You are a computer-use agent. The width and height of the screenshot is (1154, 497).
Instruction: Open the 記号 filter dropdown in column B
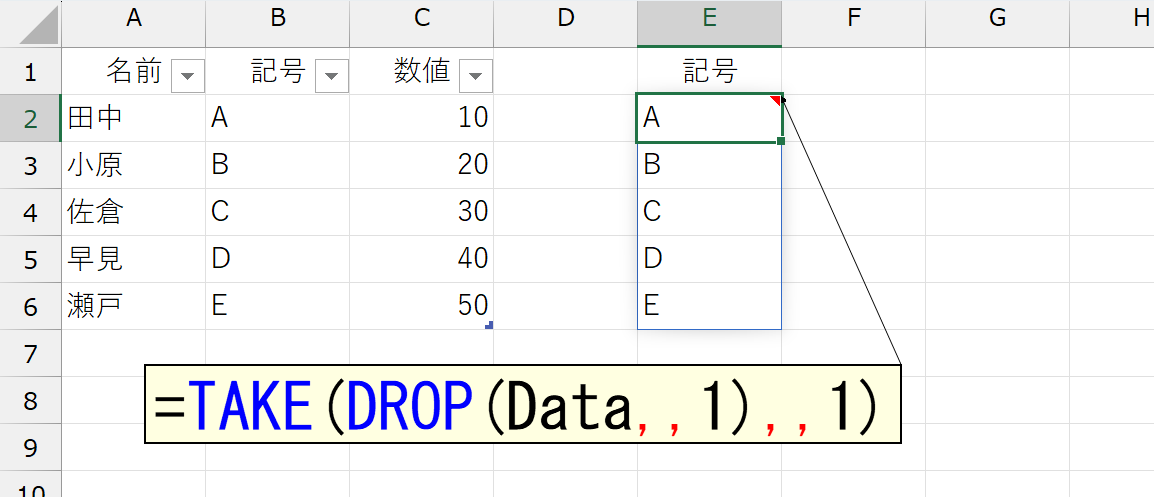(331, 76)
